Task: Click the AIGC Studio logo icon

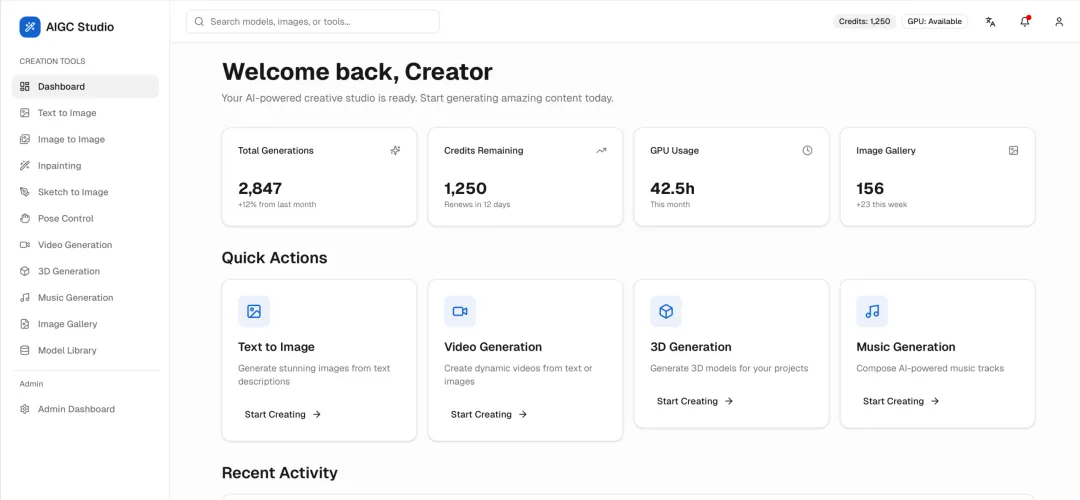Action: pos(30,27)
